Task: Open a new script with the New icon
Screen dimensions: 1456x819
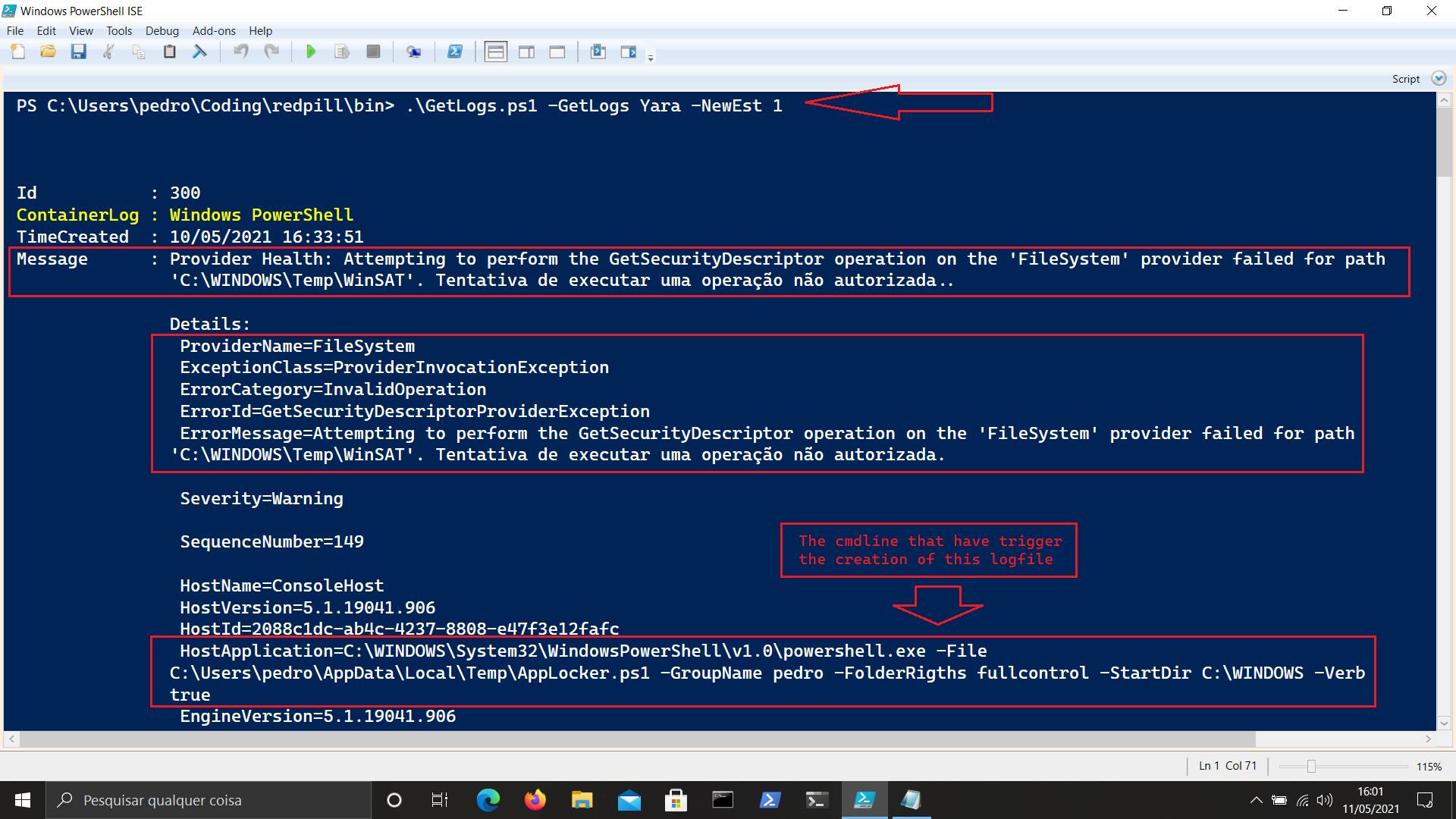Action: coord(17,52)
